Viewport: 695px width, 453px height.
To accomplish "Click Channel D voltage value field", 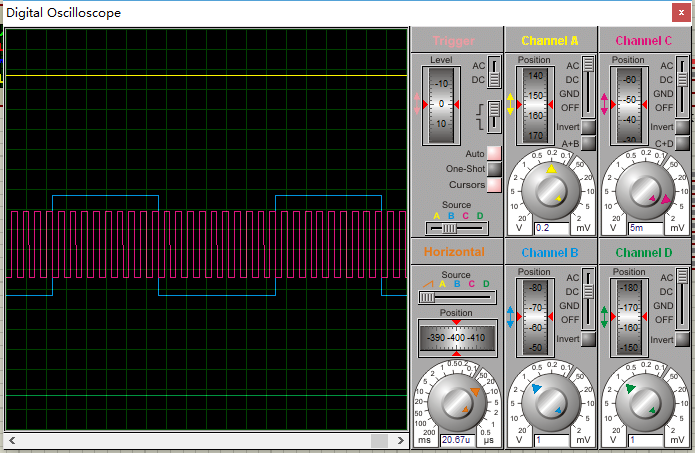I will (x=645, y=440).
